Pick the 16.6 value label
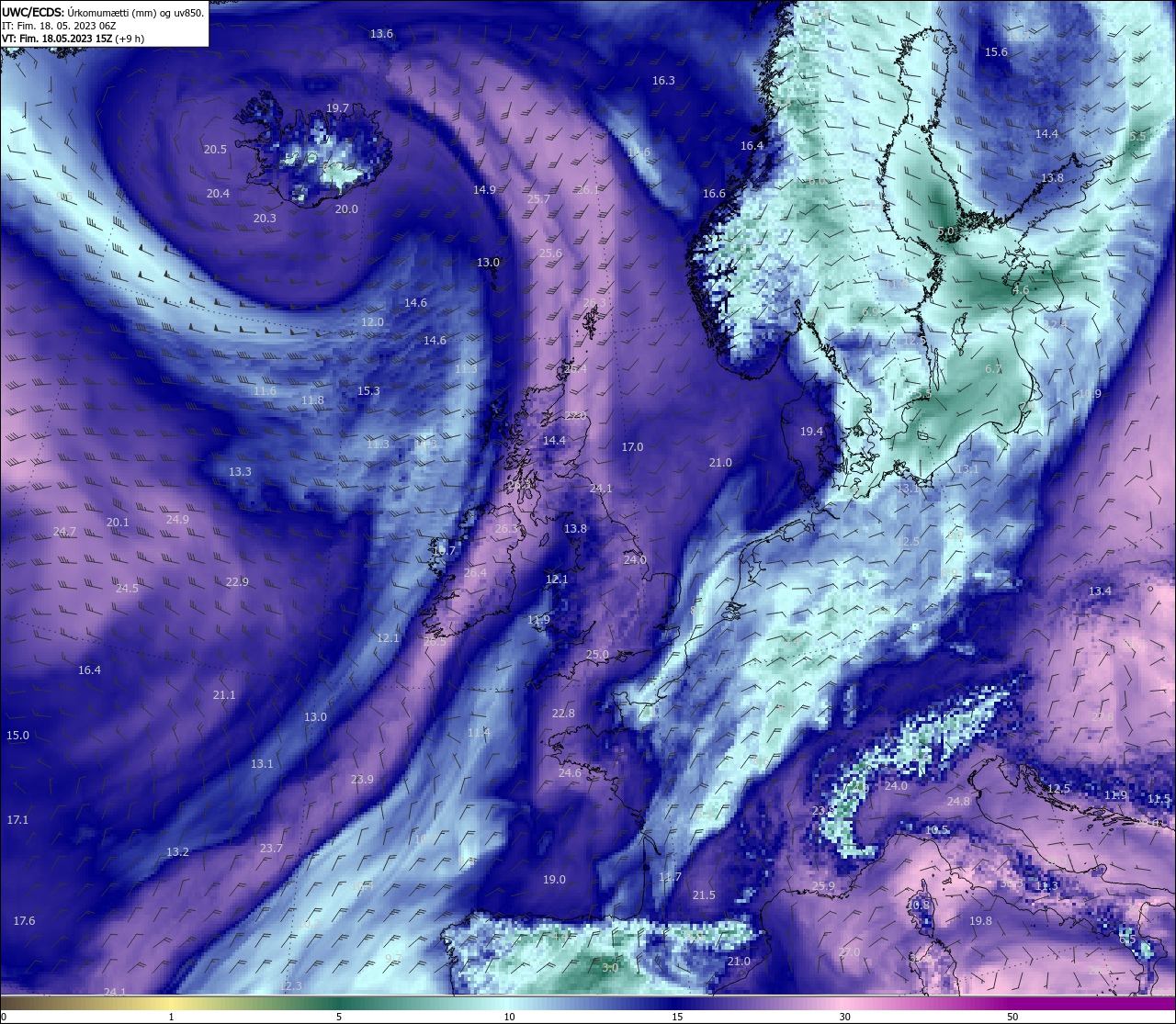The height and width of the screenshot is (1024, 1176). click(714, 194)
